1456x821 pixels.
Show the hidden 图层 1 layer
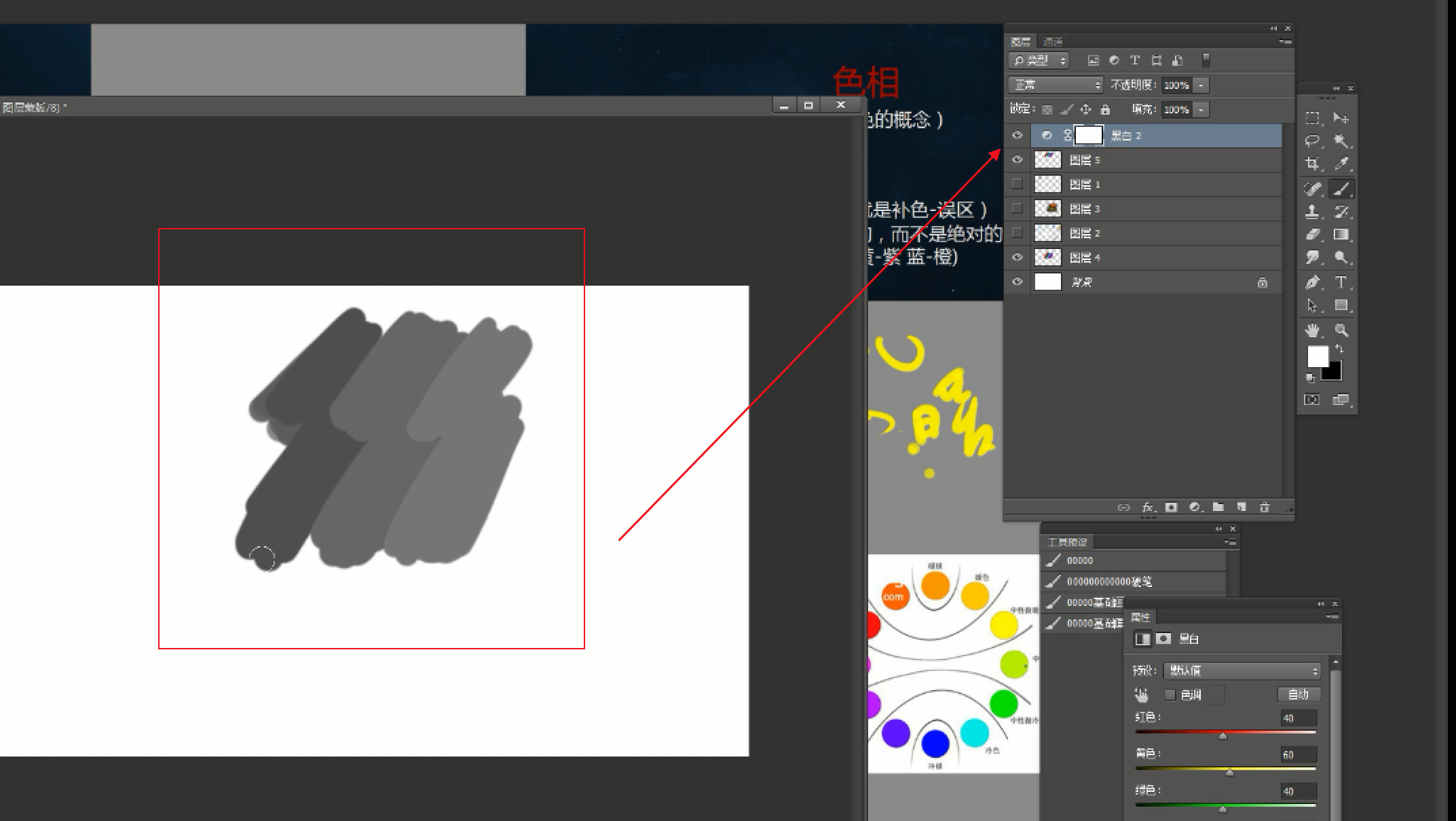click(x=1017, y=184)
